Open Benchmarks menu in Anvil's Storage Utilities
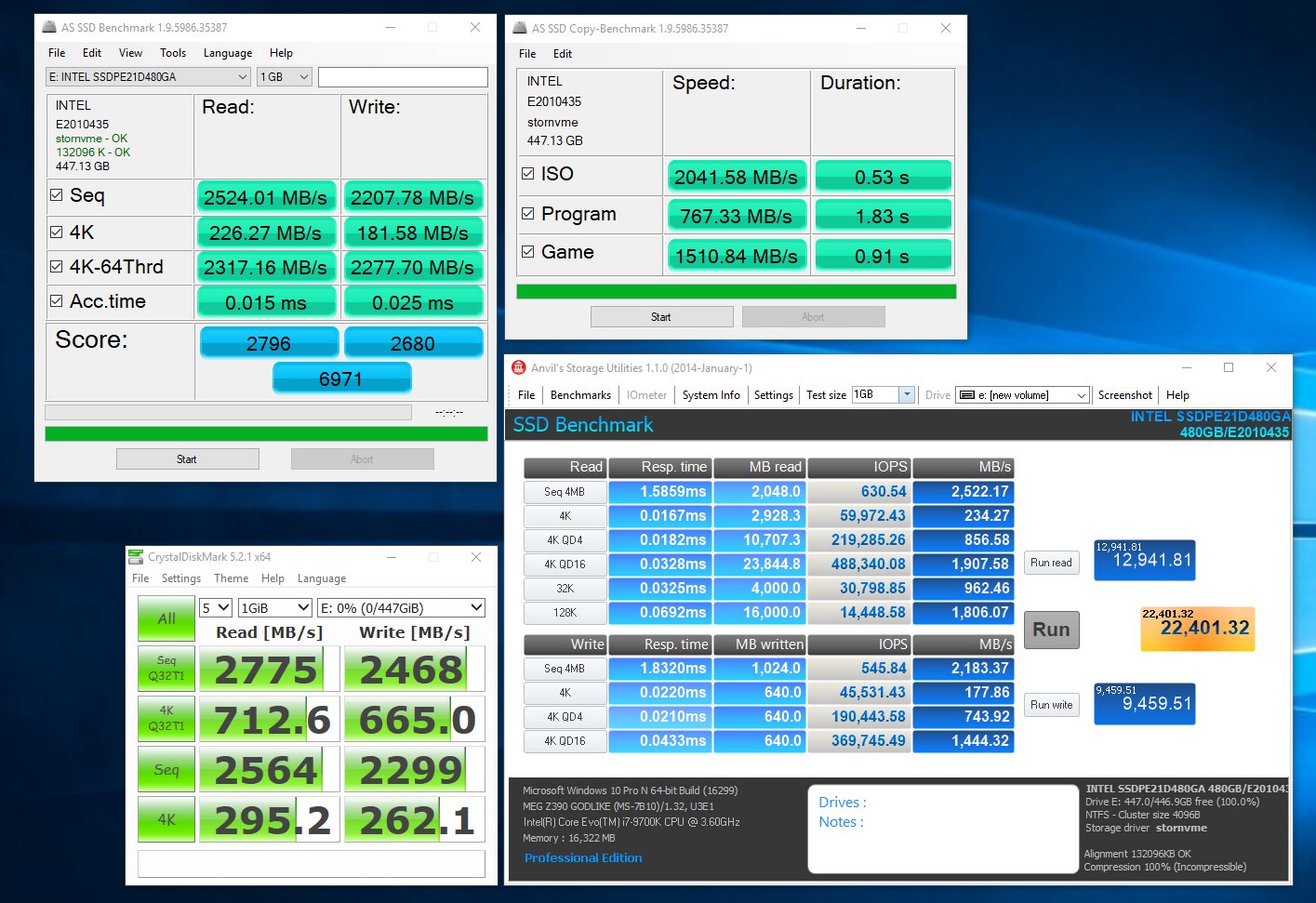 (x=580, y=395)
